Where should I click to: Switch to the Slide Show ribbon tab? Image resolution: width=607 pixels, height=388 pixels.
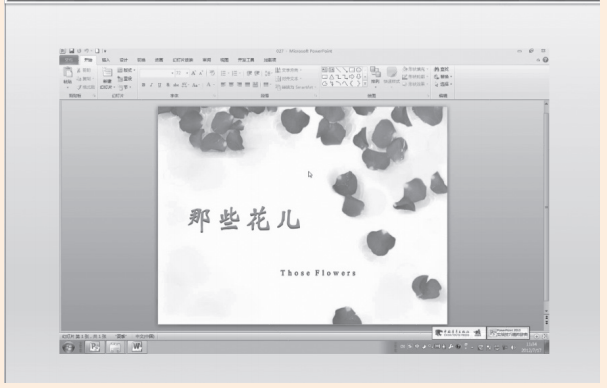coord(183,60)
